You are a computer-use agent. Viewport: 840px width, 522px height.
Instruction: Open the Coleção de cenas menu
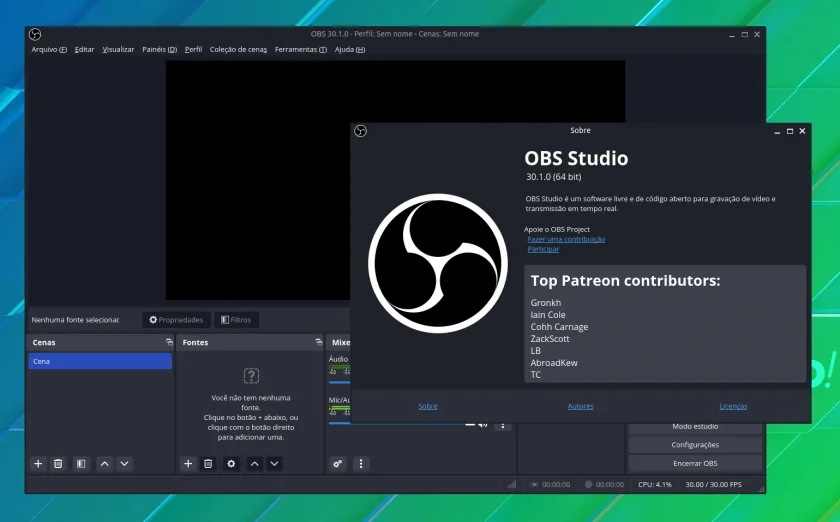[238, 49]
